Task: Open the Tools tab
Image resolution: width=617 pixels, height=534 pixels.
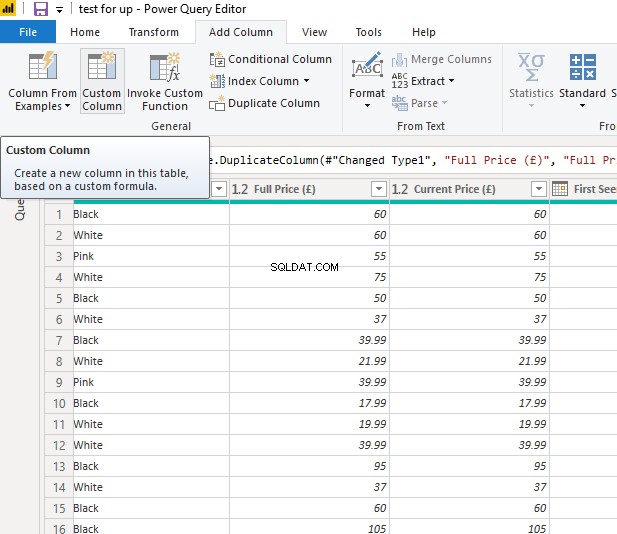Action: point(369,32)
